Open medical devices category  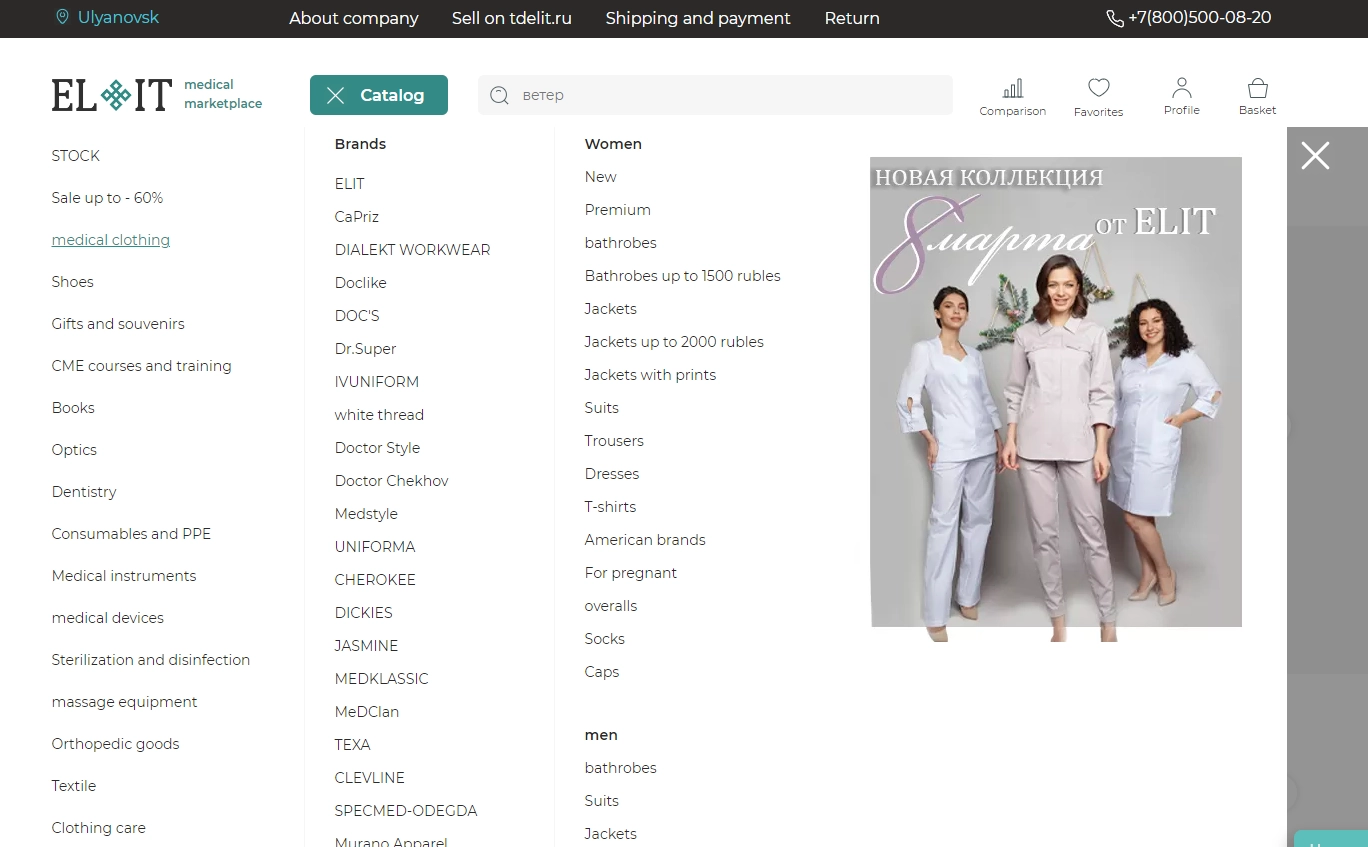click(108, 618)
